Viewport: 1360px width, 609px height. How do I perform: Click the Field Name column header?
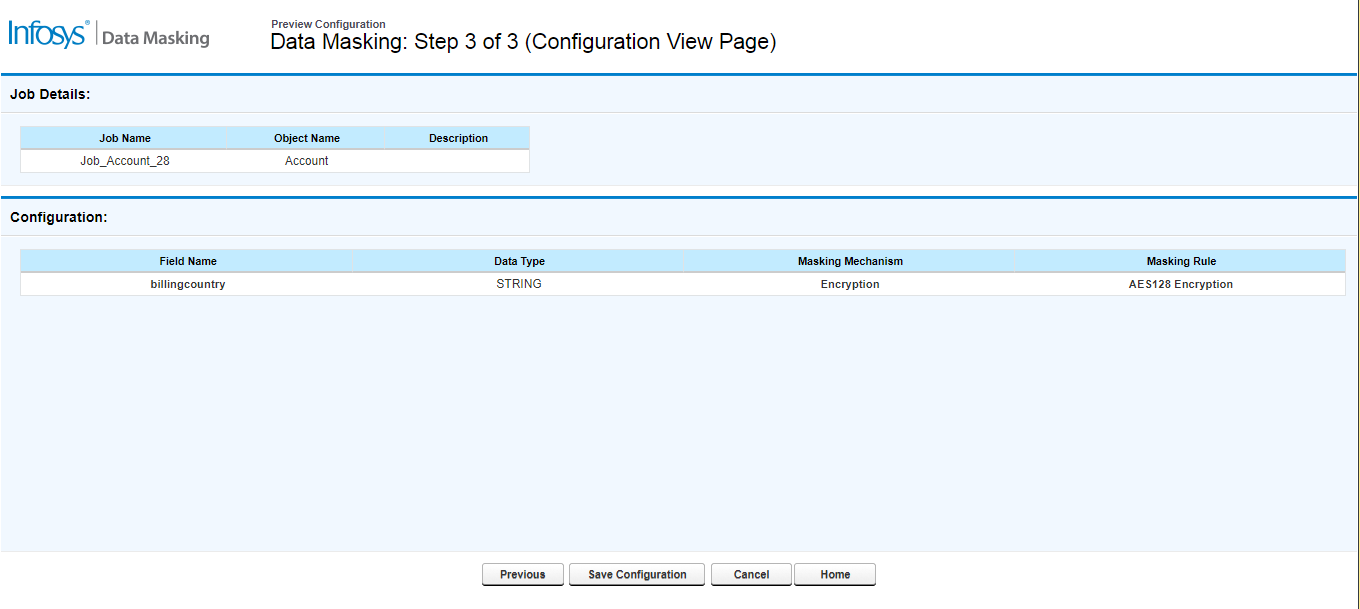[x=188, y=261]
